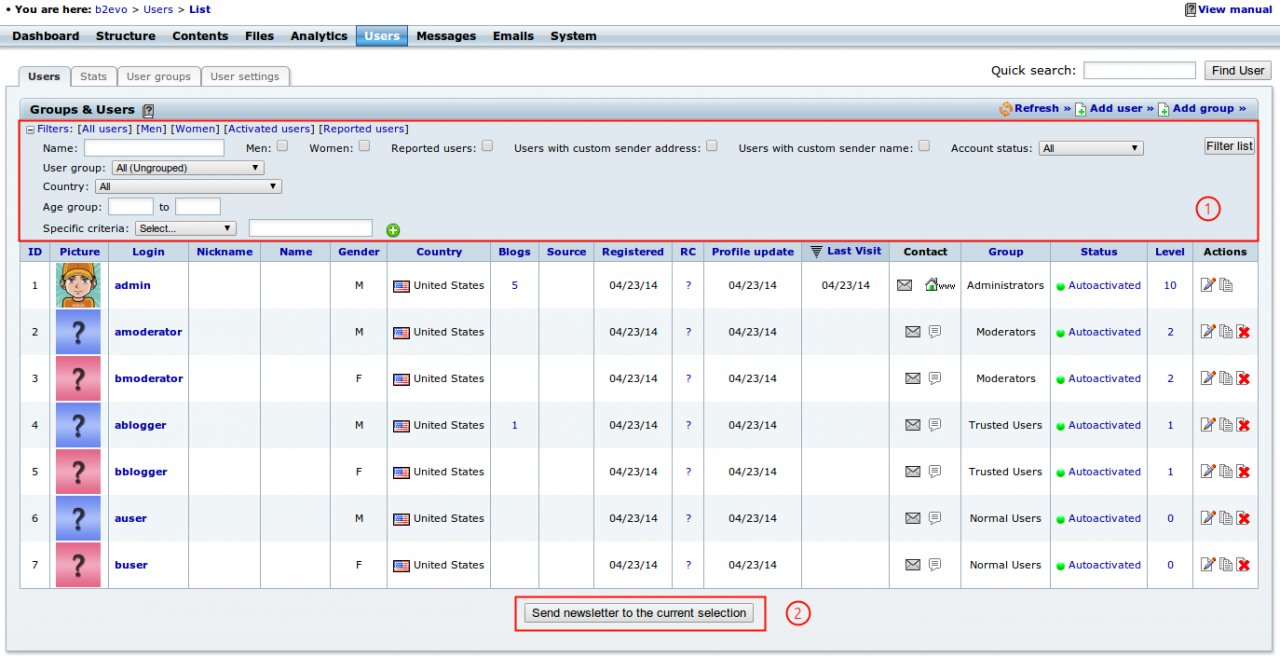Check the Women filter checkbox
The image size is (1280, 658).
[x=365, y=145]
